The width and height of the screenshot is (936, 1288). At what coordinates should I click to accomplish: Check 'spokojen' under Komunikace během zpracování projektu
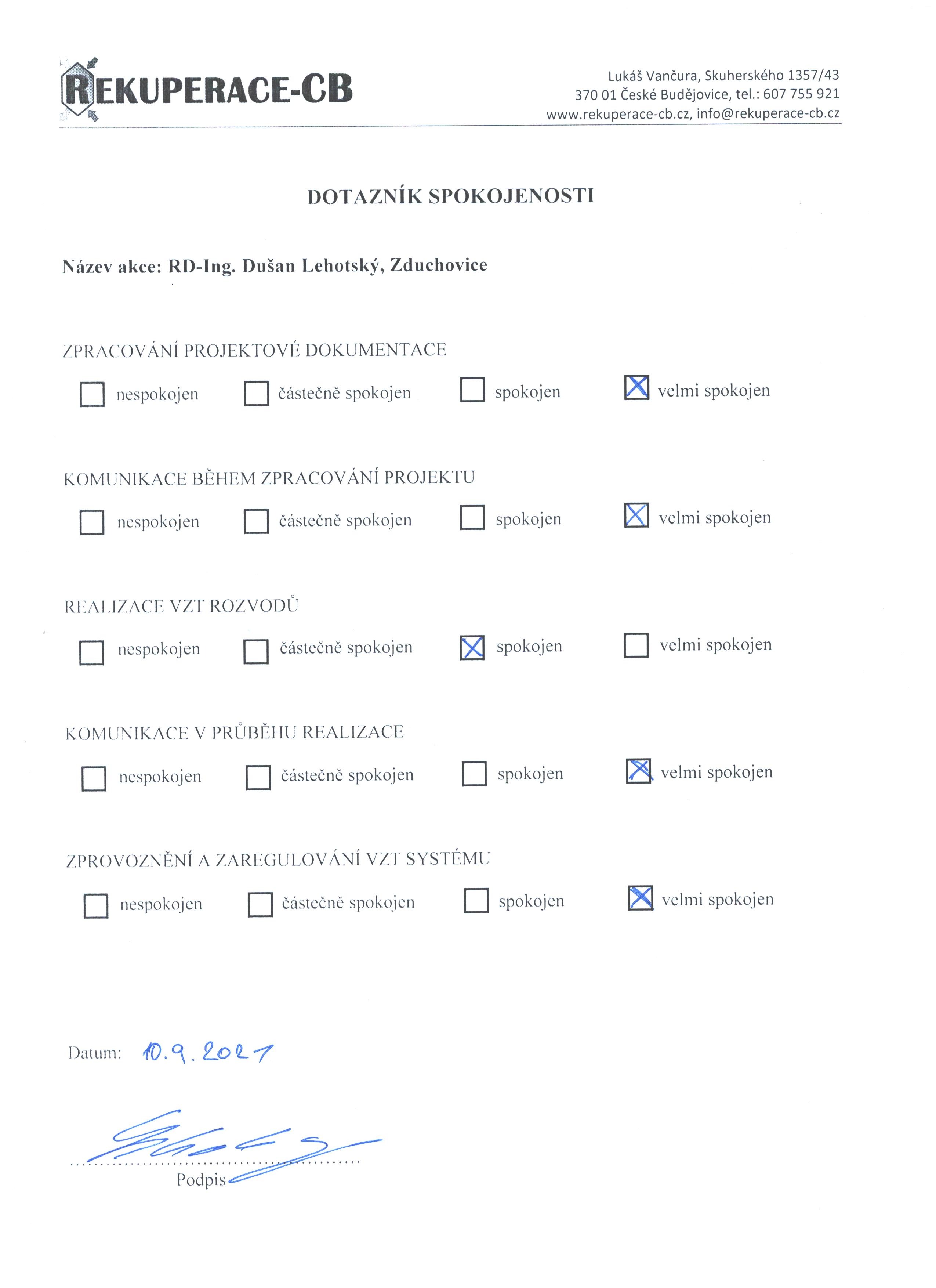[472, 517]
